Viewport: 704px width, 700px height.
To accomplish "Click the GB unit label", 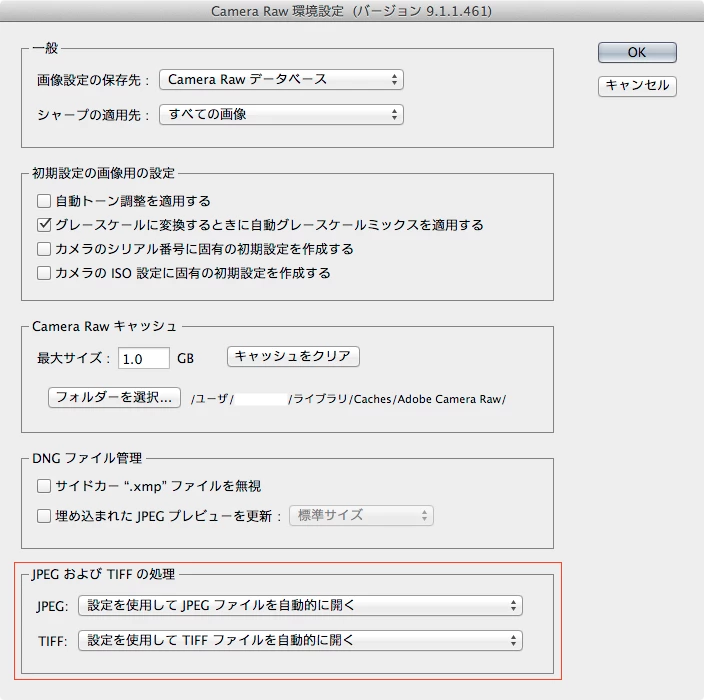I will pyautogui.click(x=185, y=358).
